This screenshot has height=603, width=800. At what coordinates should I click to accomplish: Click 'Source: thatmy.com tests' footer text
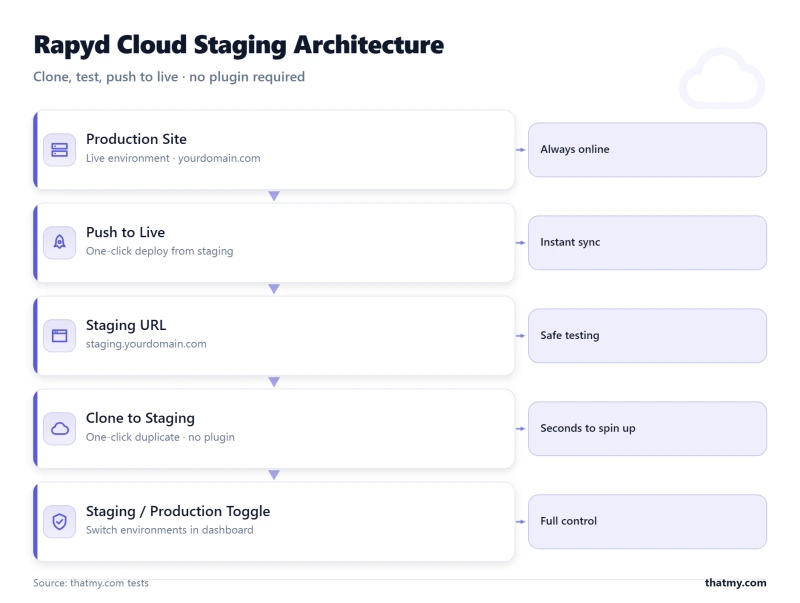click(x=91, y=583)
